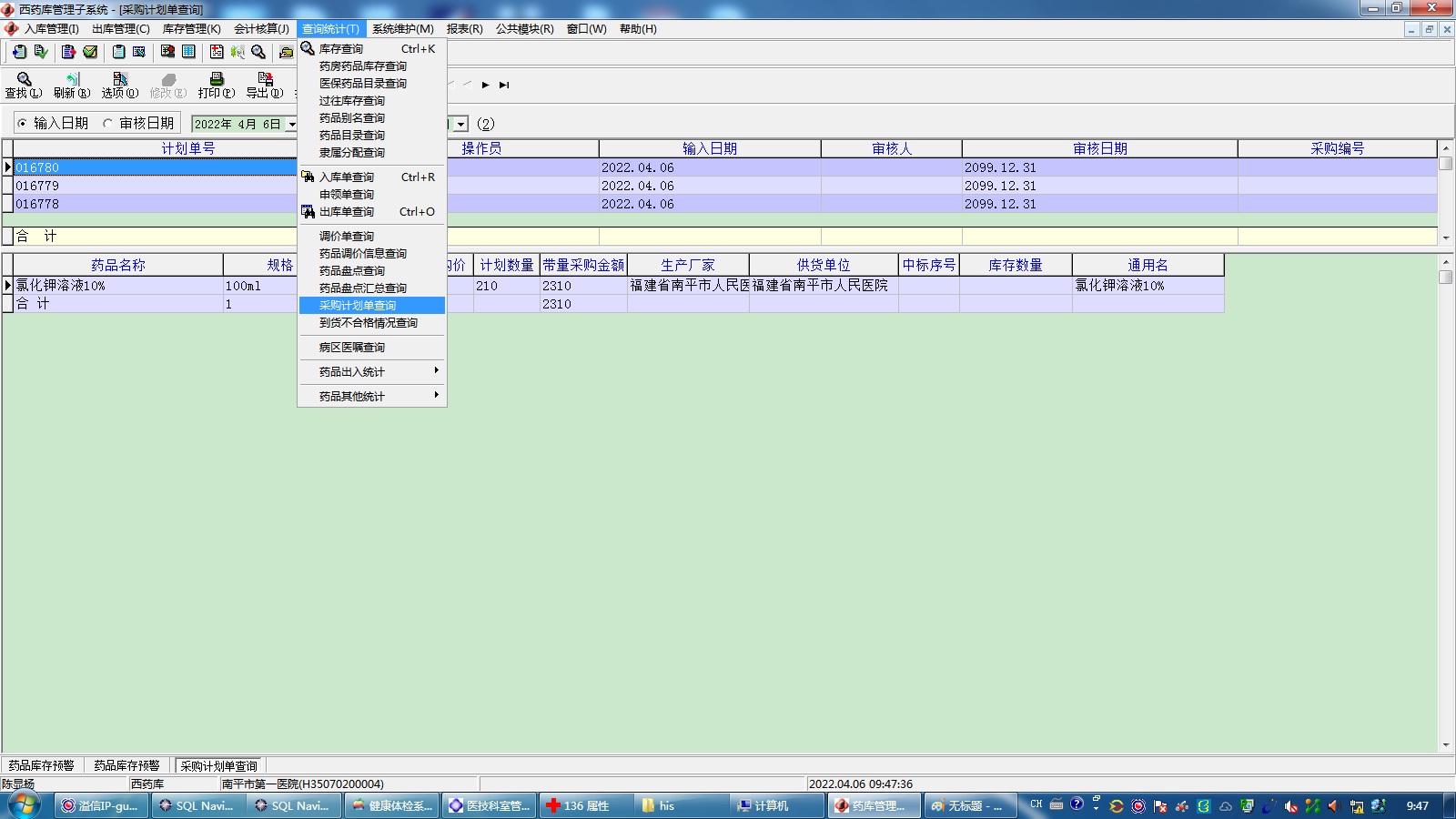Click the 打印(P) printer icon
The height and width of the screenshot is (819, 1456).
coord(217,85)
